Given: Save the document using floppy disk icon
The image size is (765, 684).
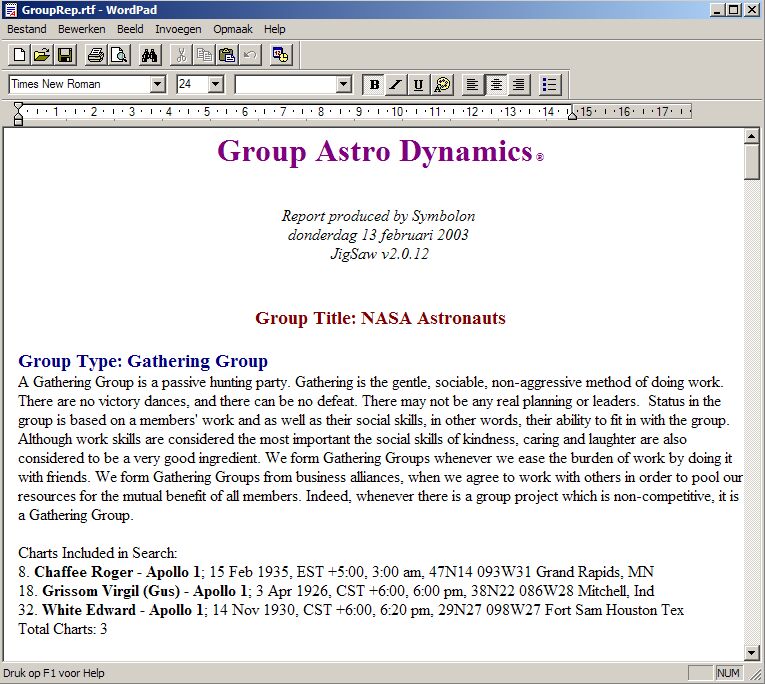Looking at the screenshot, I should tap(64, 55).
